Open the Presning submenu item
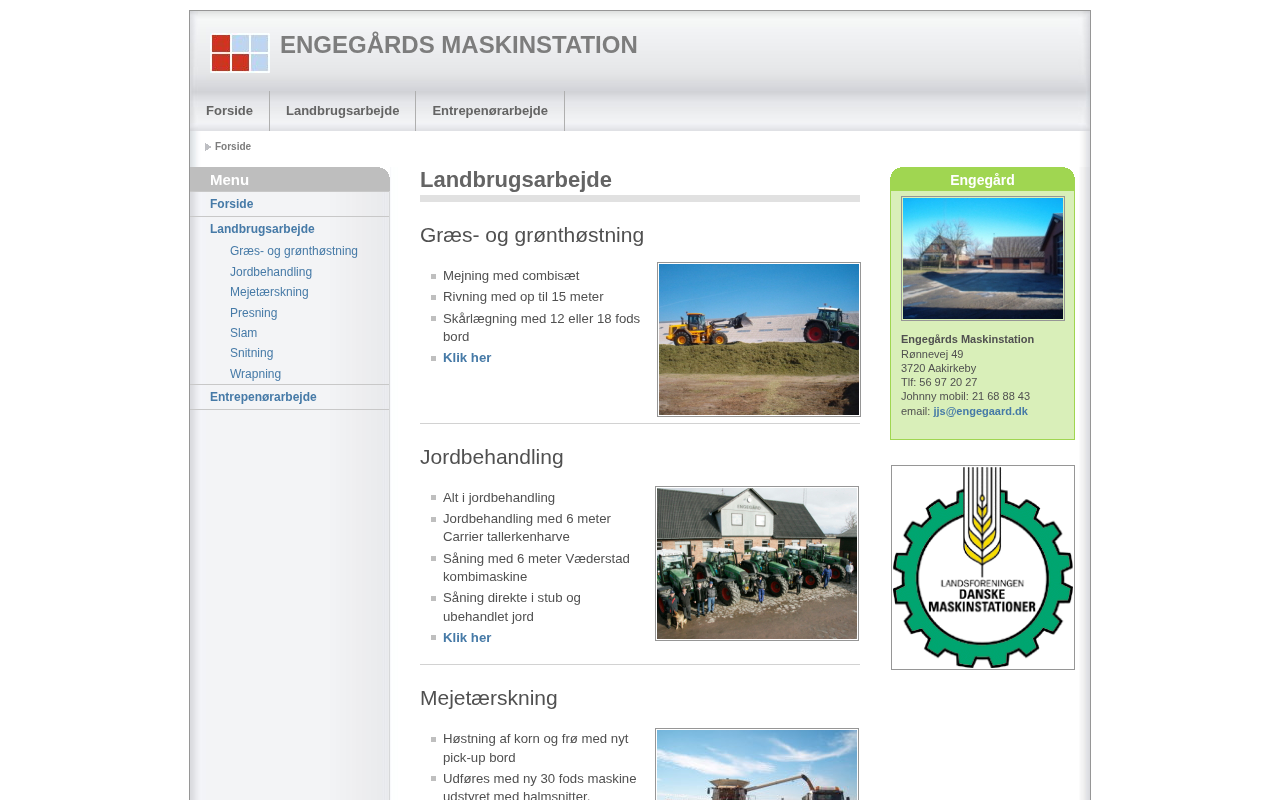Screen dimensions: 1280x800 click(x=254, y=313)
